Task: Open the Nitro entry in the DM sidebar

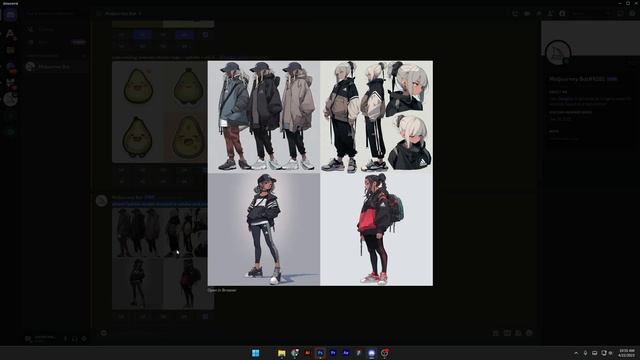Action: tap(55, 42)
